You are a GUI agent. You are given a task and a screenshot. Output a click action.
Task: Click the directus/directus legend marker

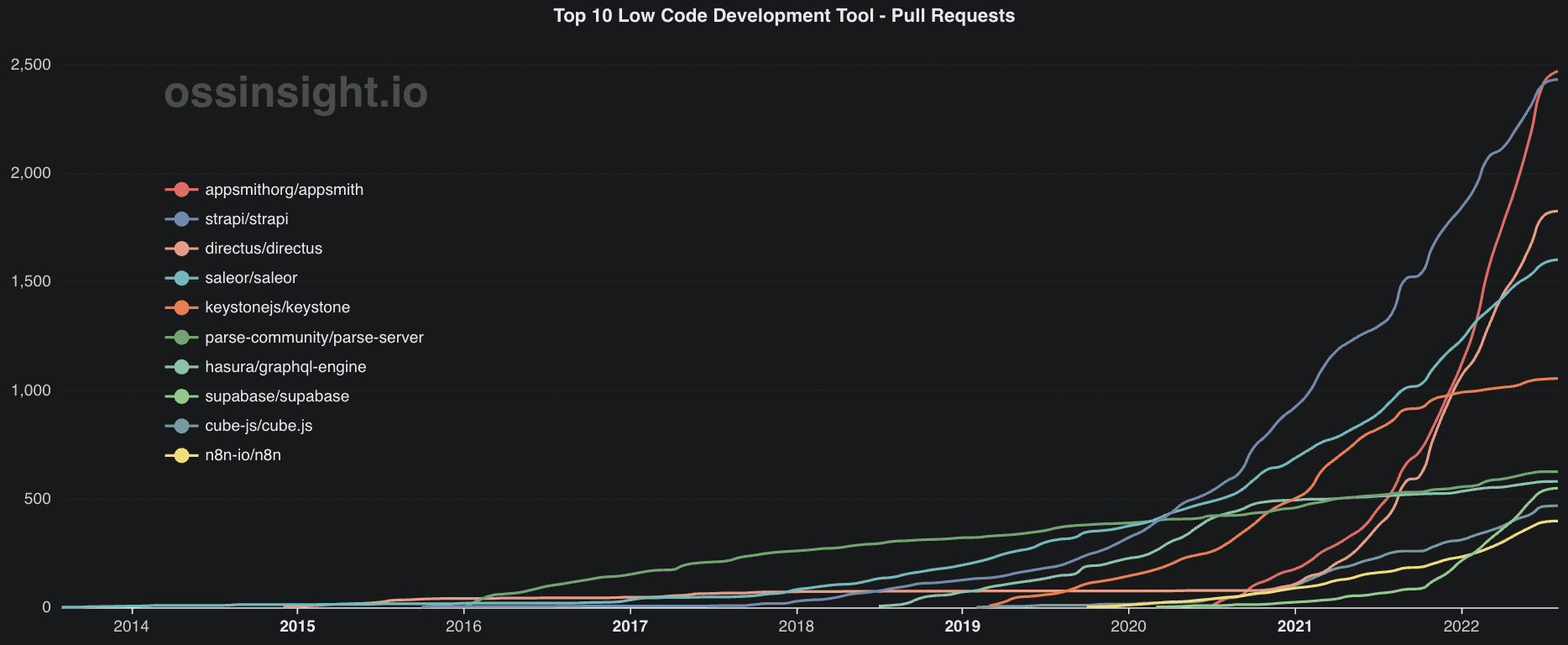coord(182,249)
